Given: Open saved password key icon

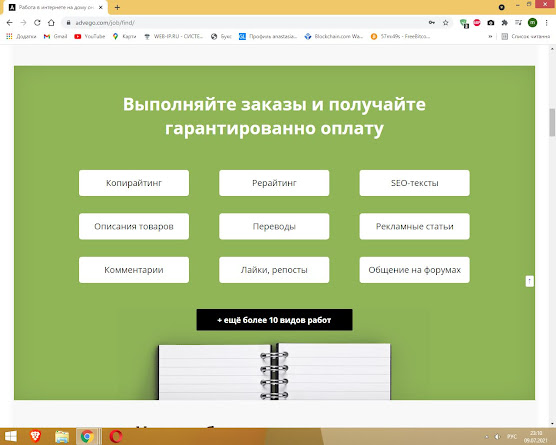Looking at the screenshot, I should point(432,23).
